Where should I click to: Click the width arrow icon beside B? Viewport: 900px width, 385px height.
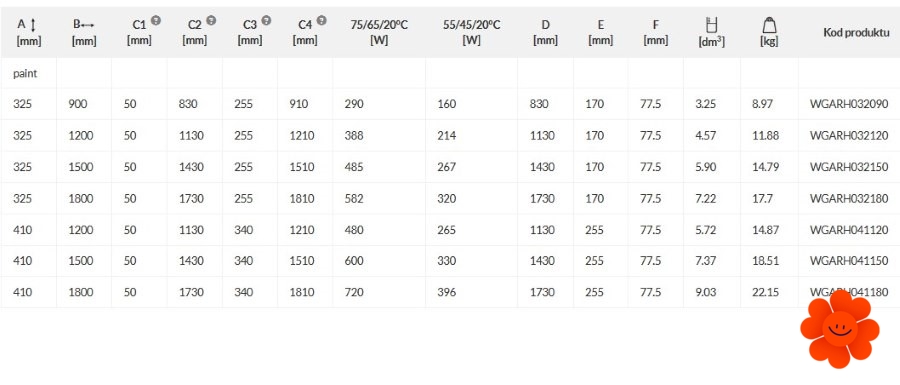(88, 25)
